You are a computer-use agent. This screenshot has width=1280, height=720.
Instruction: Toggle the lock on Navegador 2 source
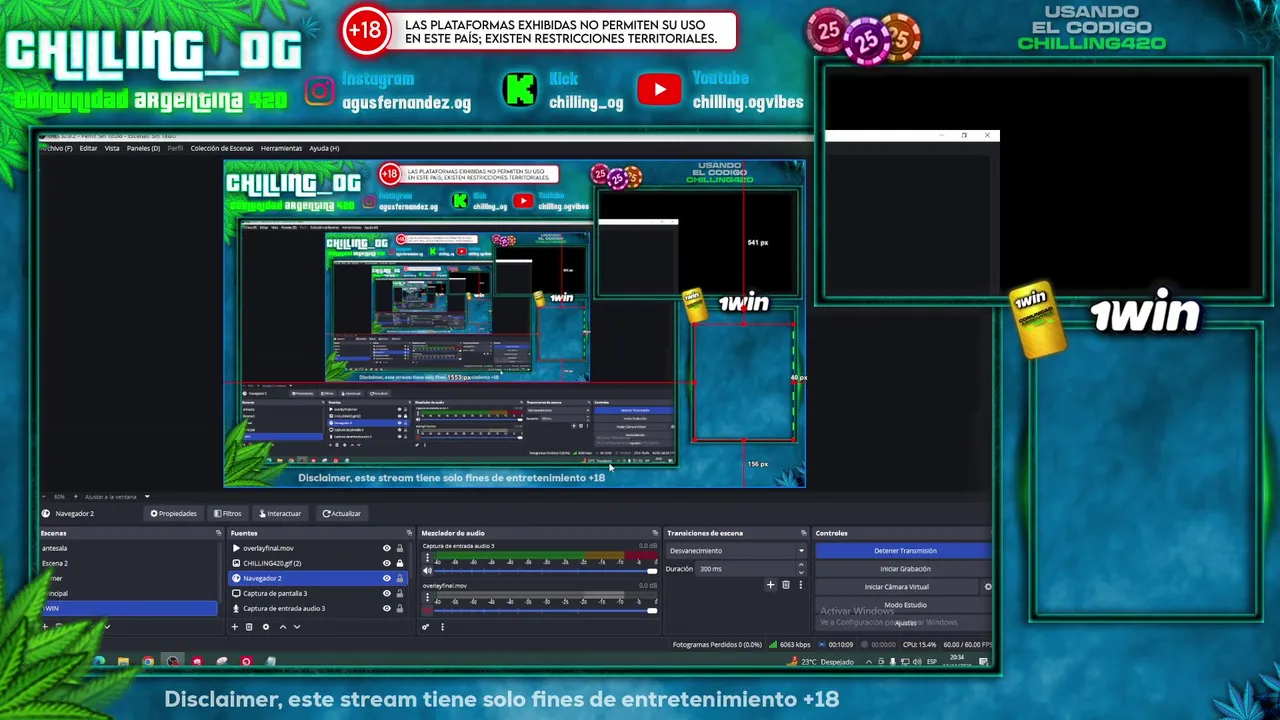tap(400, 578)
